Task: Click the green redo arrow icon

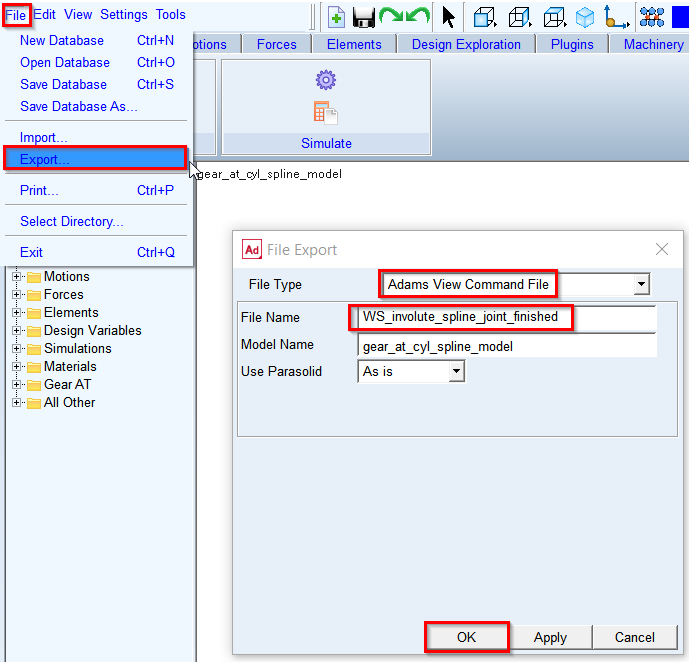Action: tap(392, 17)
